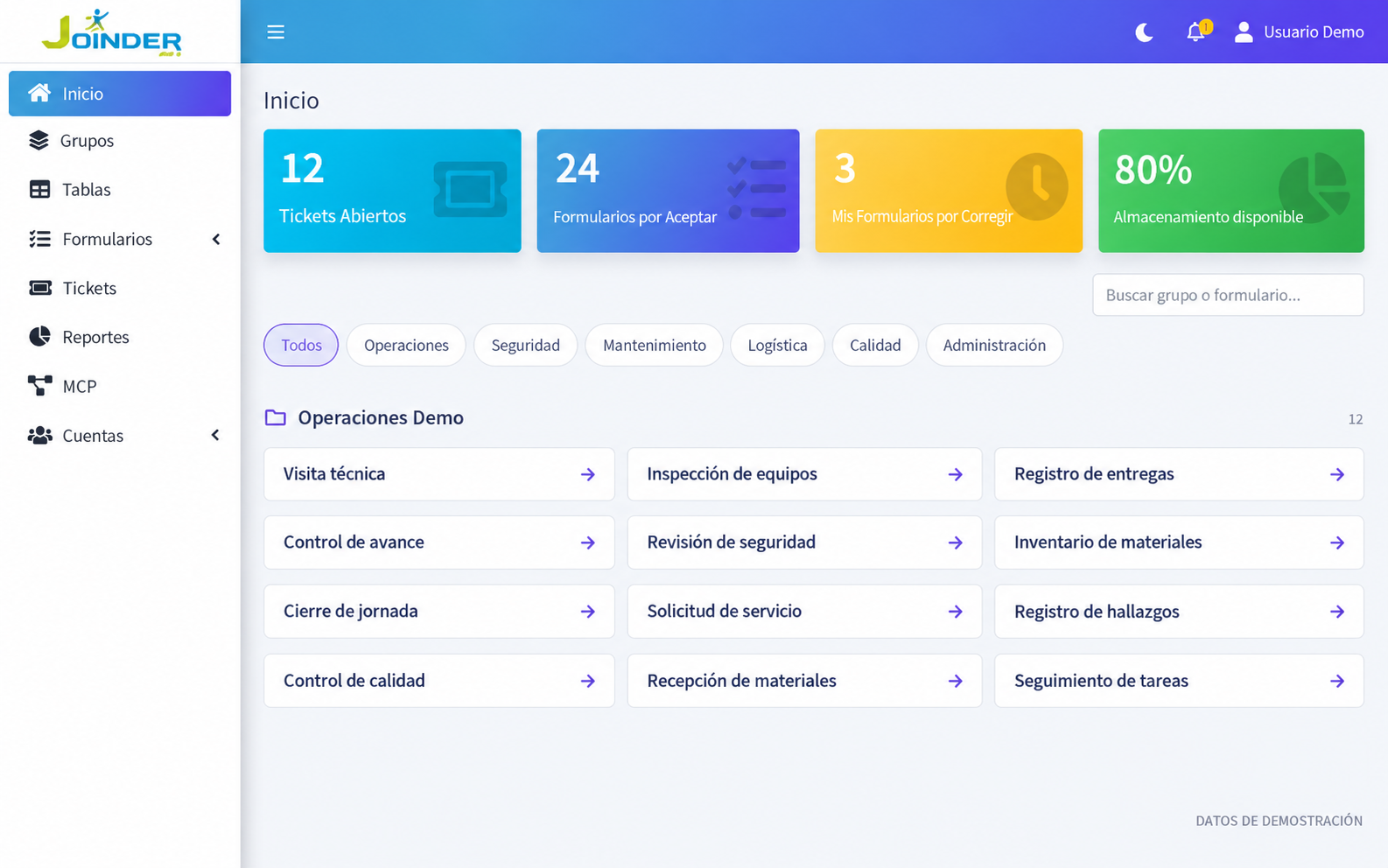Screen dimensions: 1388x868
Task: Focus the Buscar grupo o formulario field
Action: 1228,295
